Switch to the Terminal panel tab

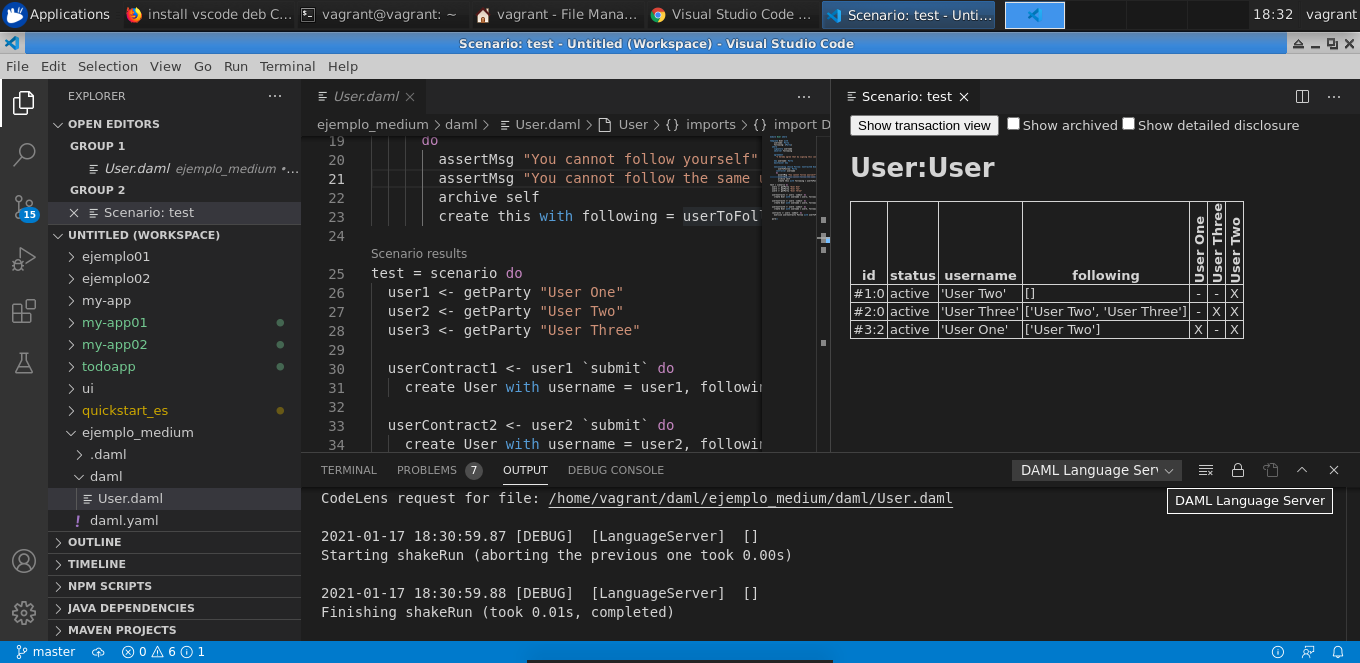(x=349, y=470)
